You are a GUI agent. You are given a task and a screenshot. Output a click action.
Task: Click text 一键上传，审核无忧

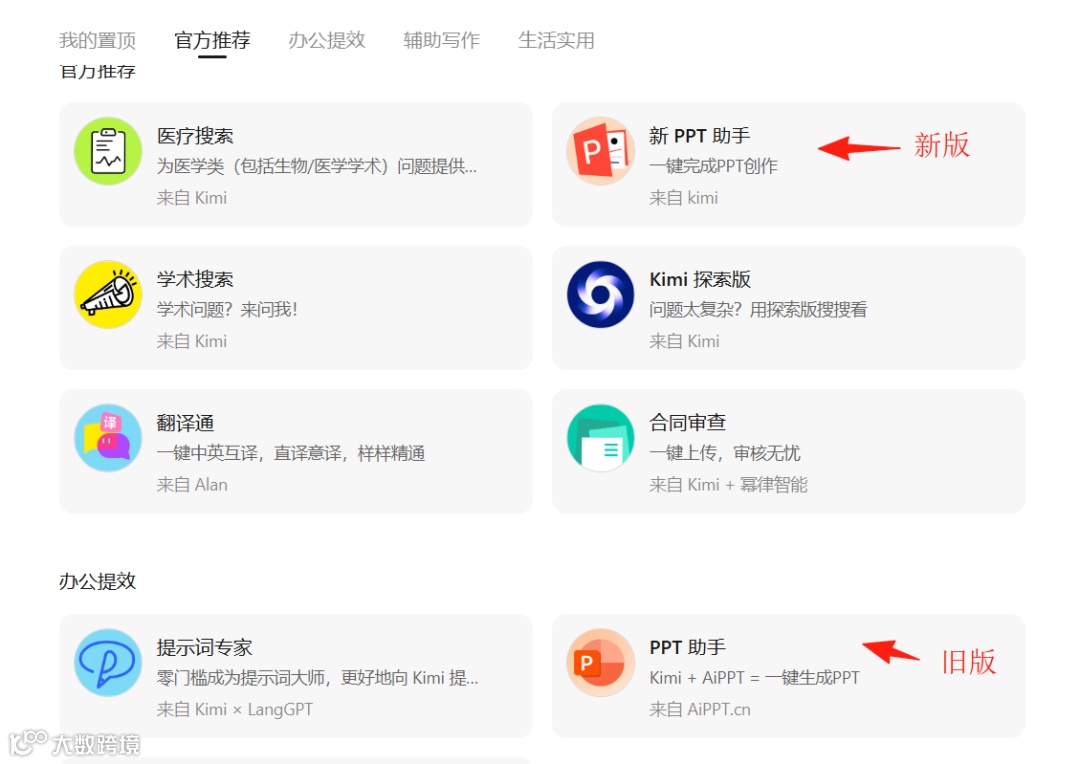click(x=725, y=453)
